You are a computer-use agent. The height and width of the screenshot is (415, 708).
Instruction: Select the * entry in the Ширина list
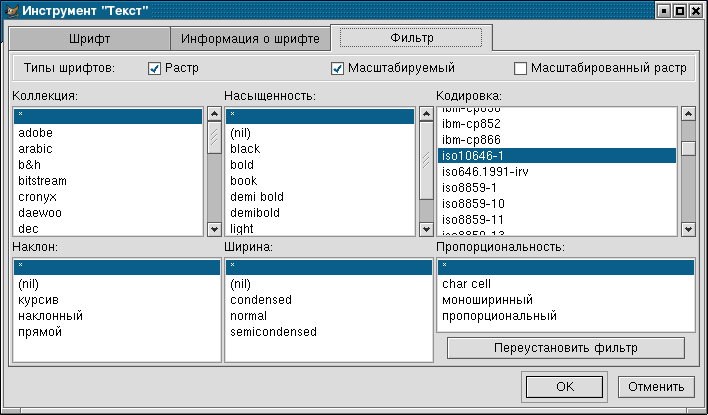click(x=329, y=267)
